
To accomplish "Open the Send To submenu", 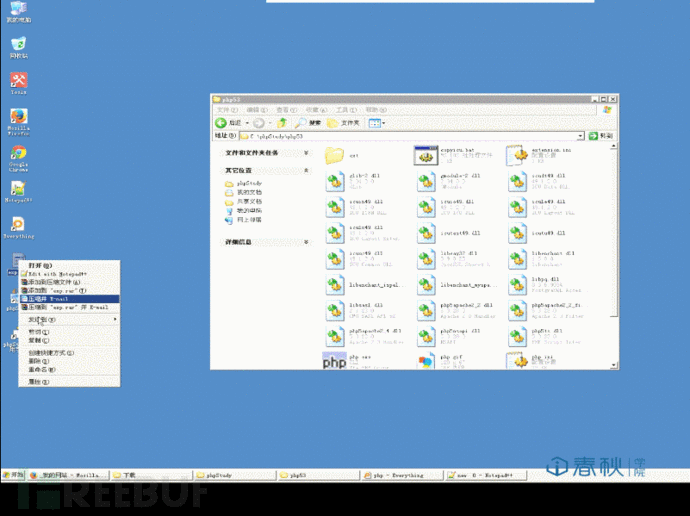I will (x=69, y=319).
